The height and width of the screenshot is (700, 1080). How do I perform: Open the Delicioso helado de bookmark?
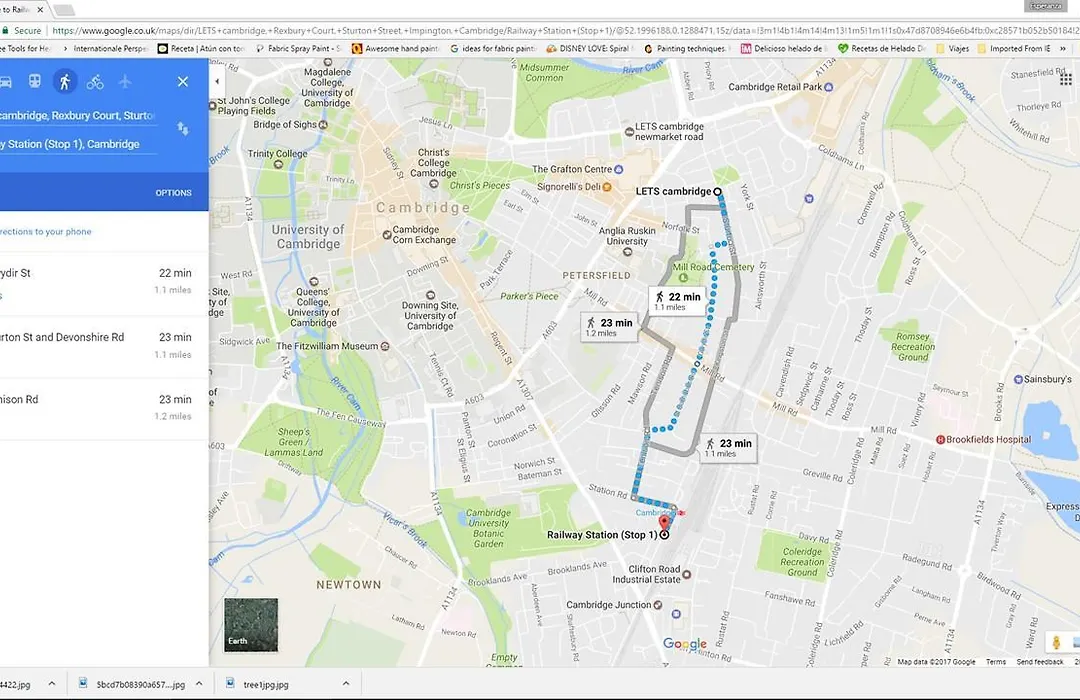coord(782,48)
